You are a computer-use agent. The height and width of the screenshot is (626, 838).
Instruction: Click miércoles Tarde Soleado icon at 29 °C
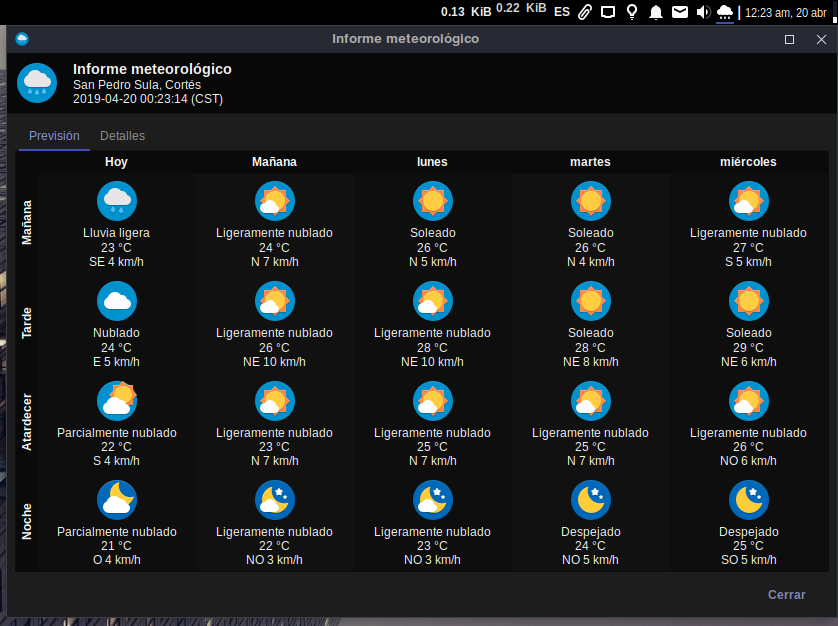[749, 301]
